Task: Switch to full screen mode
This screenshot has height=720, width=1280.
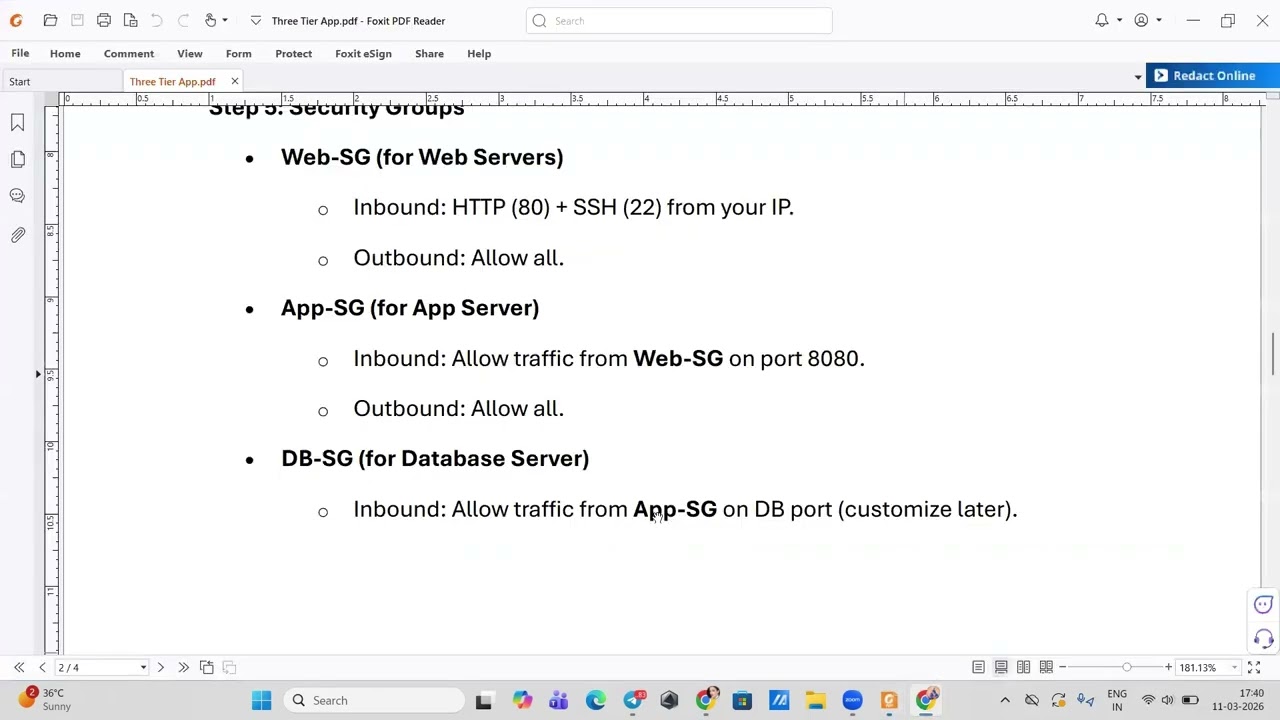Action: pos(1254,667)
